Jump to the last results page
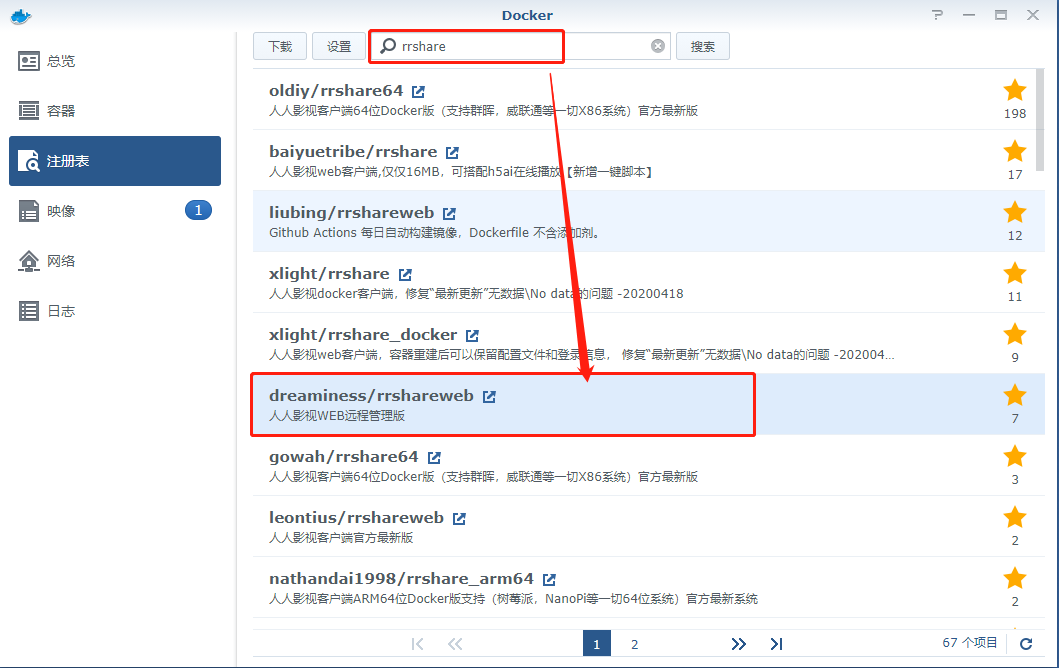The image size is (1059, 668). pyautogui.click(x=777, y=644)
